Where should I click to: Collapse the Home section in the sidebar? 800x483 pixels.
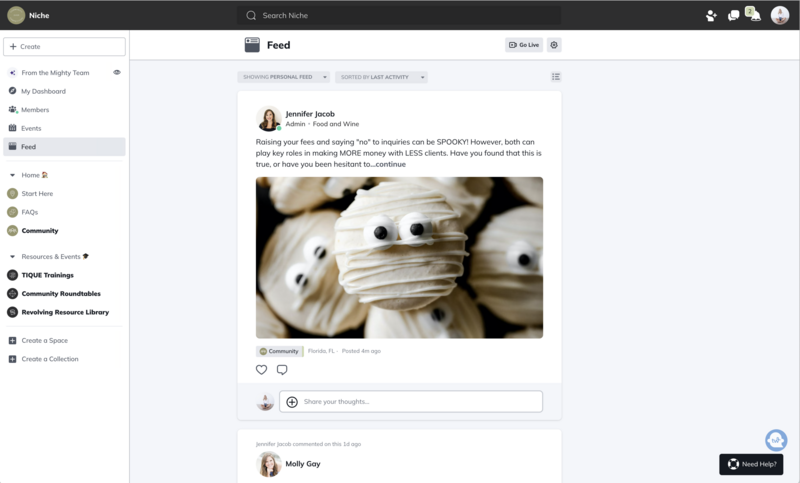(12, 175)
